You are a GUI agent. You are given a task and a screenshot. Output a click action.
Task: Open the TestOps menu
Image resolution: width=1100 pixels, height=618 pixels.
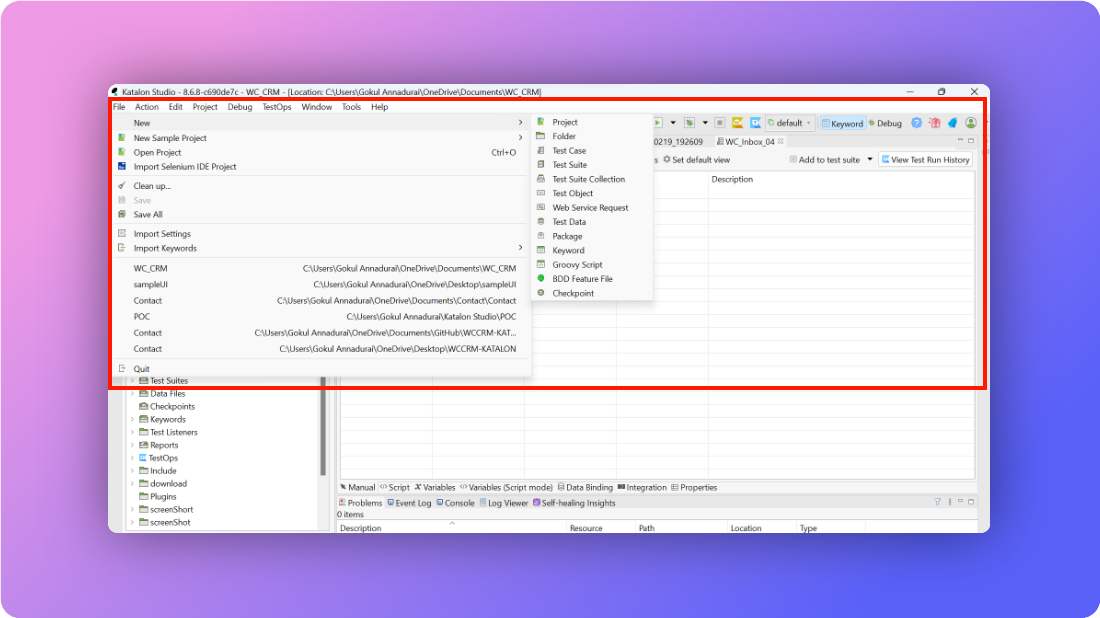click(x=277, y=107)
